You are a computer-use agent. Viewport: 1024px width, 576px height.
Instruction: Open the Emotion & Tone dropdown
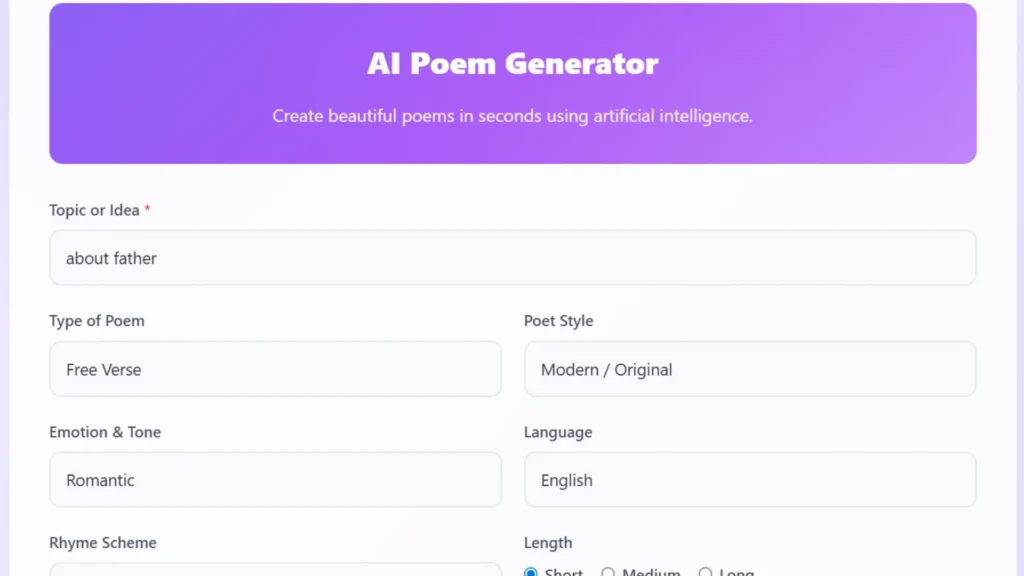click(275, 479)
